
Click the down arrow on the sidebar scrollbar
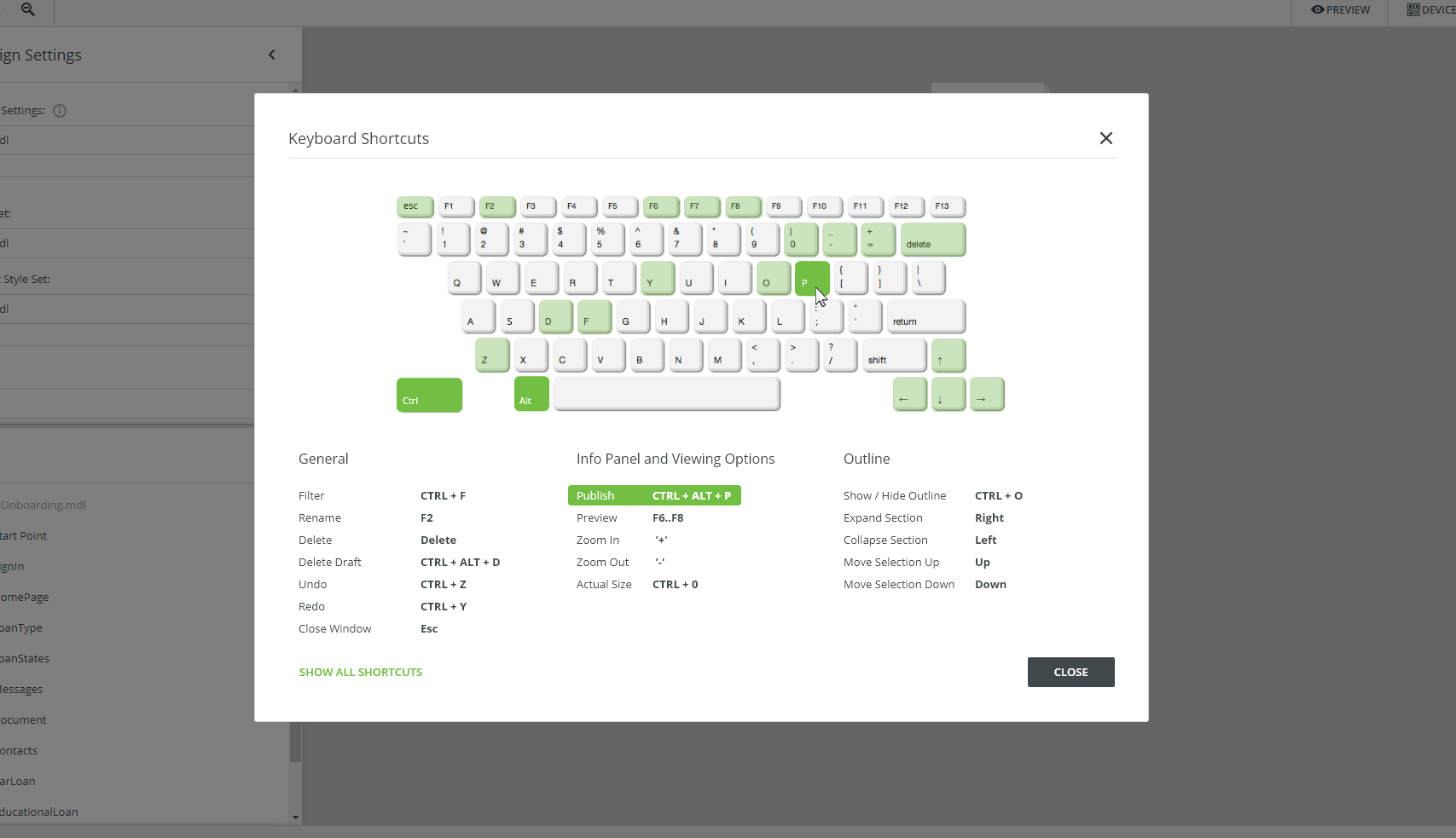pyautogui.click(x=295, y=816)
